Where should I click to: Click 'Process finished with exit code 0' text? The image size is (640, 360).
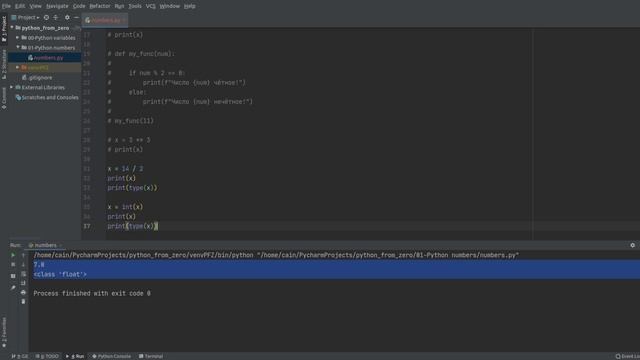[x=92, y=293]
